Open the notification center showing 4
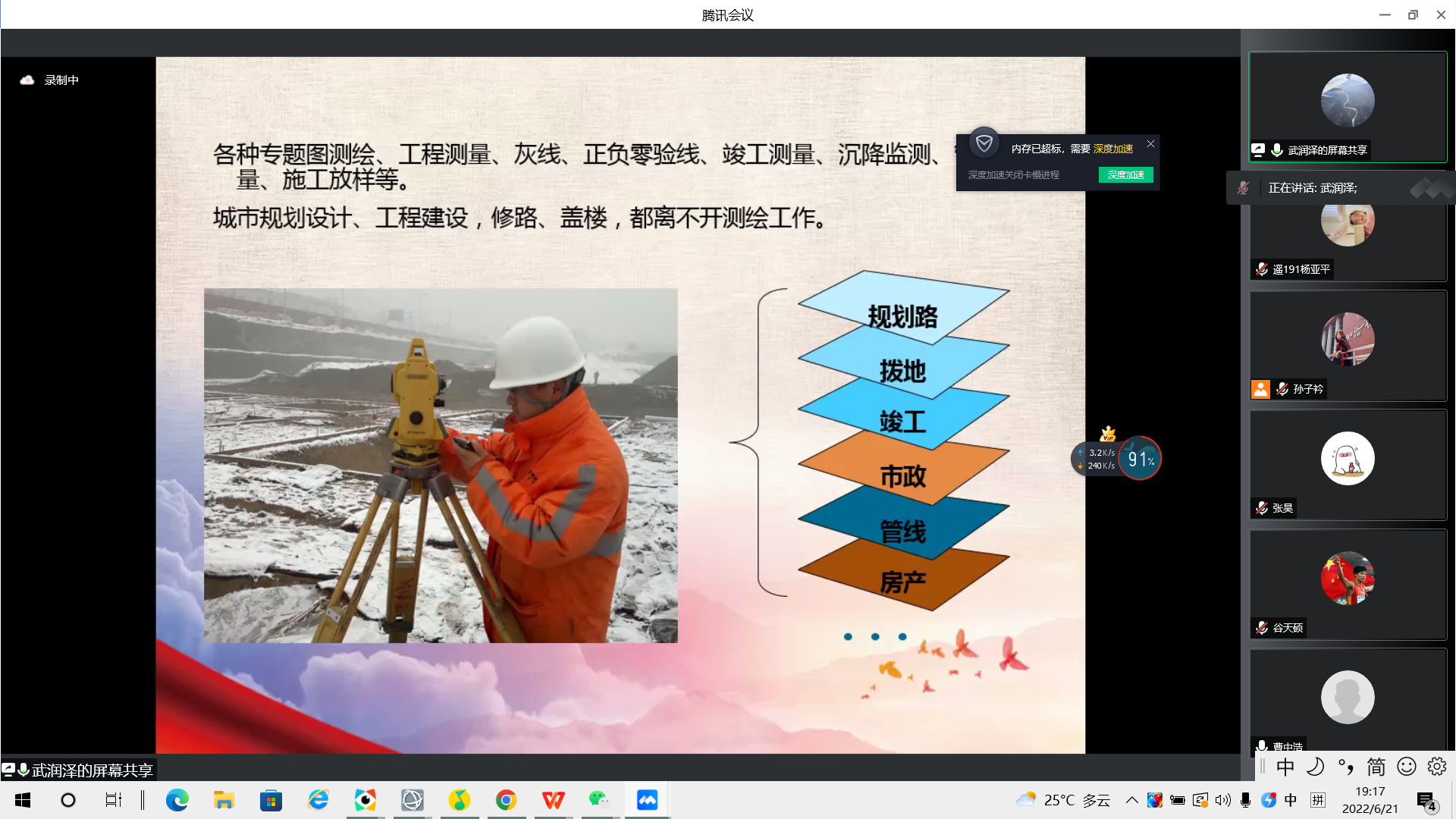The width and height of the screenshot is (1456, 819). pyautogui.click(x=1426, y=801)
